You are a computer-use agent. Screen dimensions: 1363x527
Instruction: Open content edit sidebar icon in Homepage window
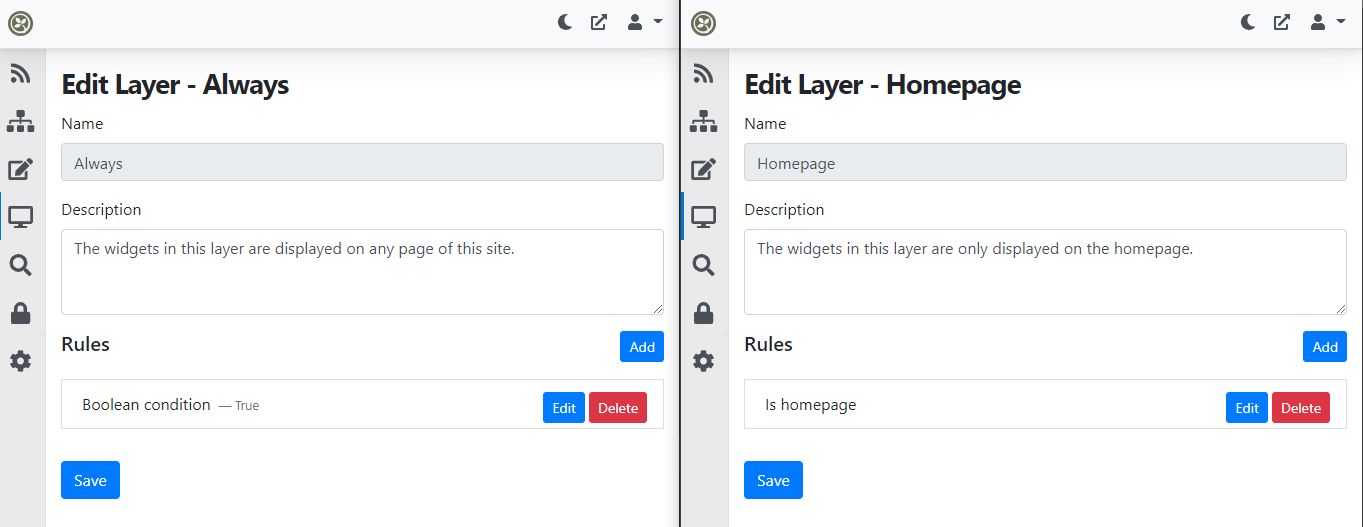tap(704, 169)
